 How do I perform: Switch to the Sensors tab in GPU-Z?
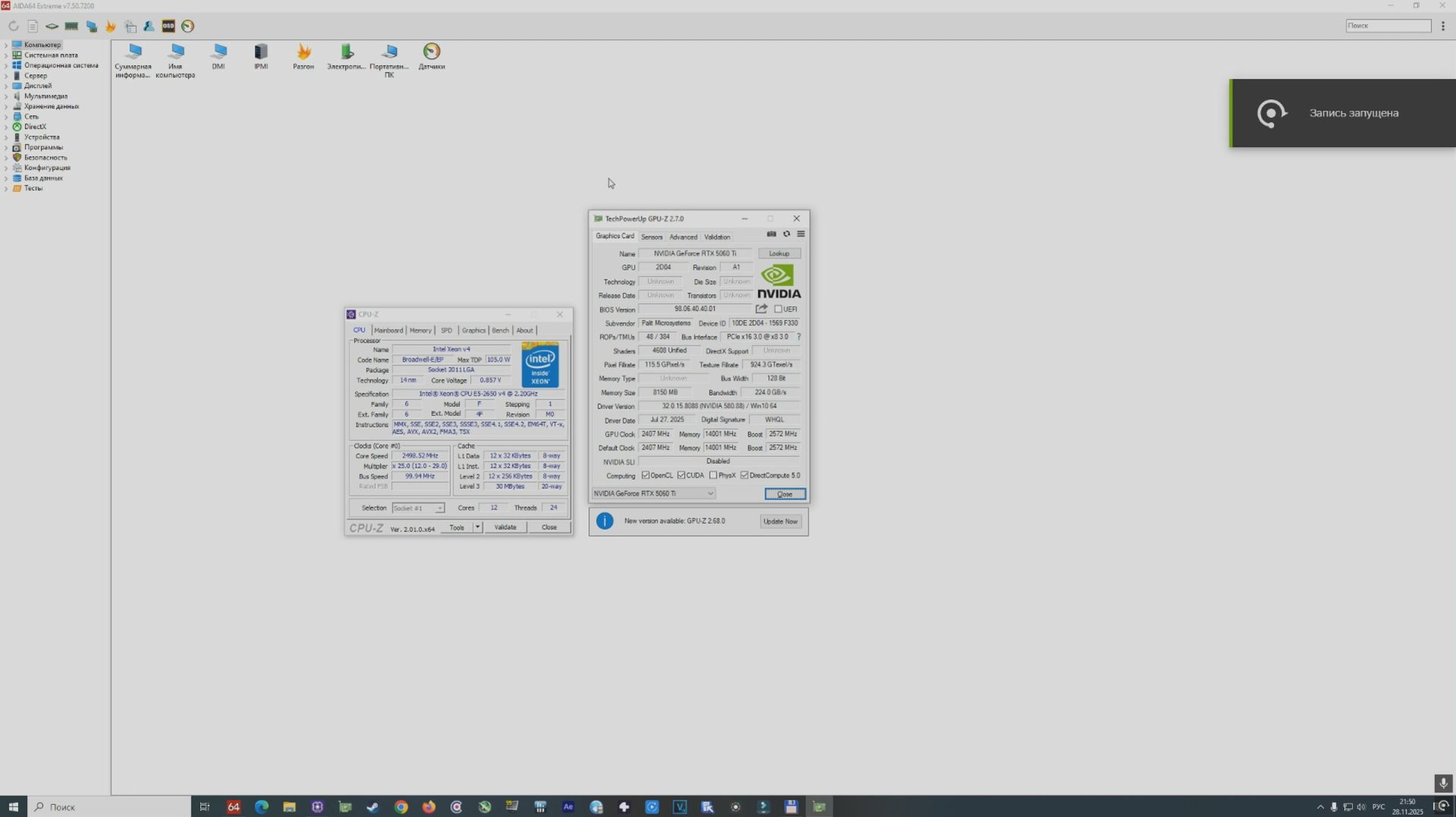point(651,236)
